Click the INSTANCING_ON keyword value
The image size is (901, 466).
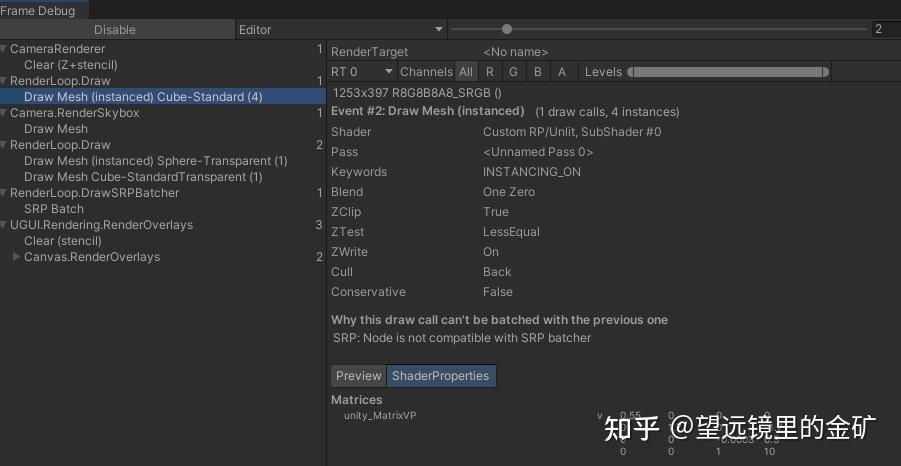[x=532, y=172]
